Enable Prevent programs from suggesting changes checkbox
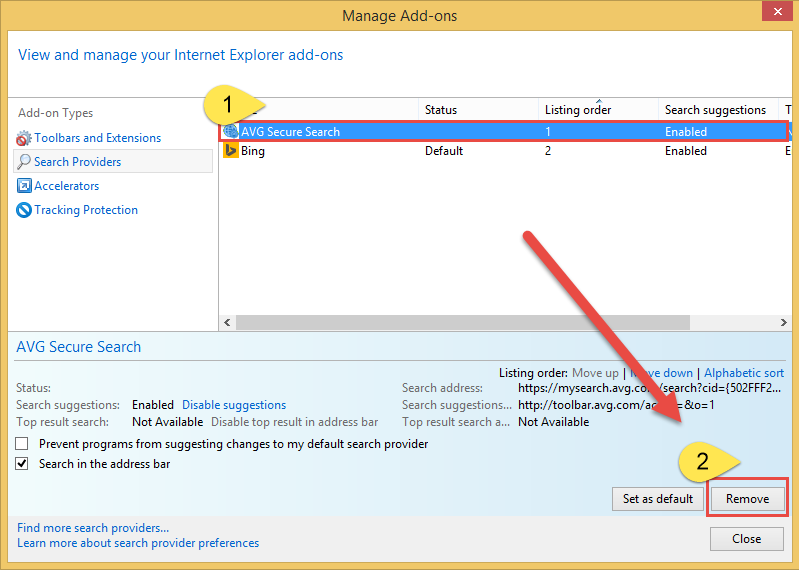Image resolution: width=799 pixels, height=570 pixels. (x=21, y=444)
